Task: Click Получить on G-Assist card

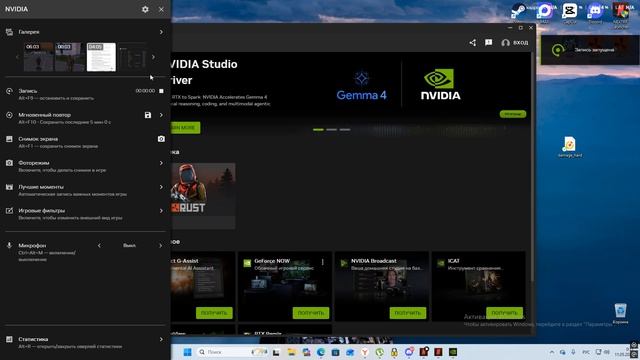Action: (214, 313)
